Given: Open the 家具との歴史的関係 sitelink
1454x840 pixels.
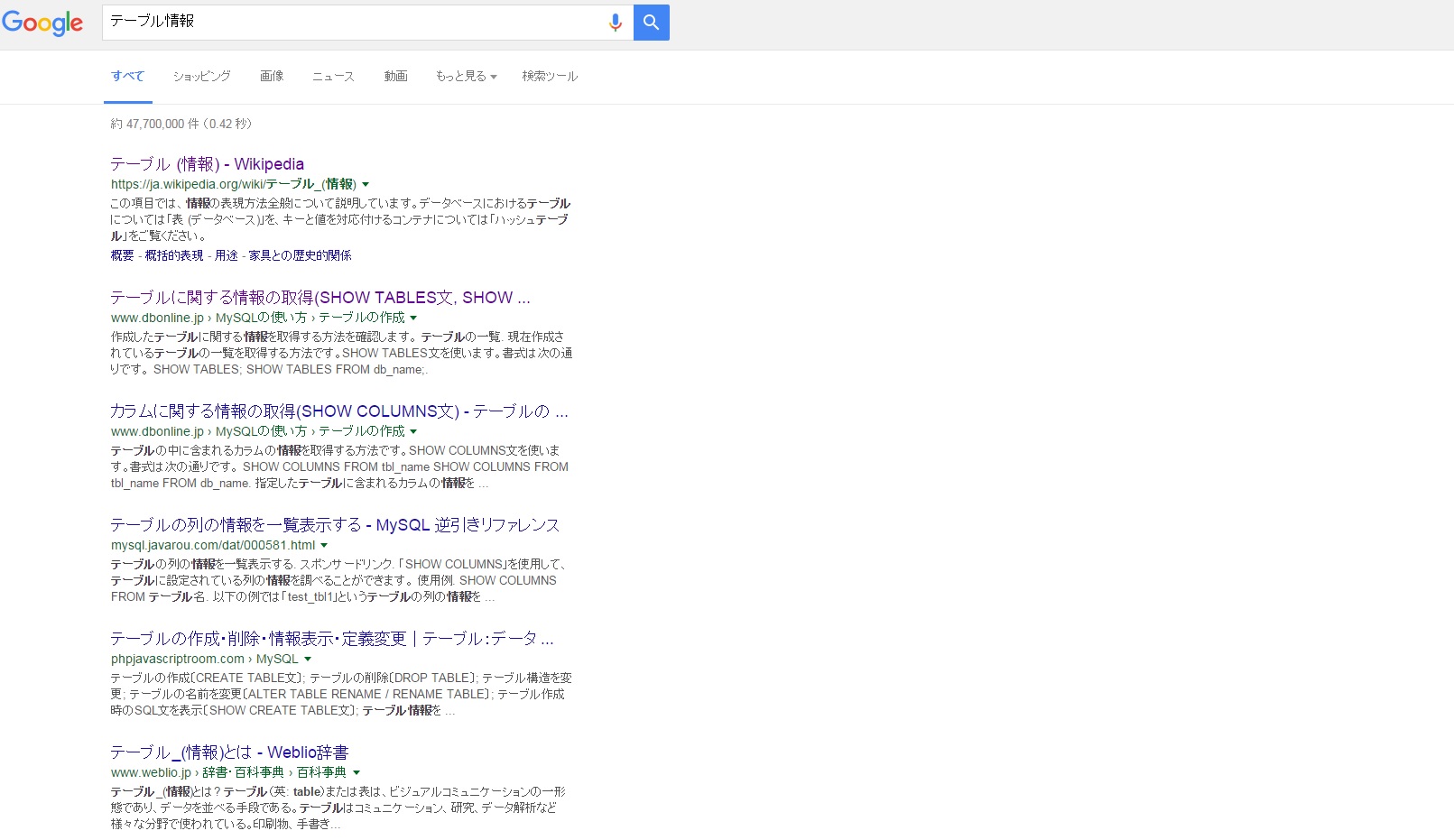Looking at the screenshot, I should coord(301,255).
